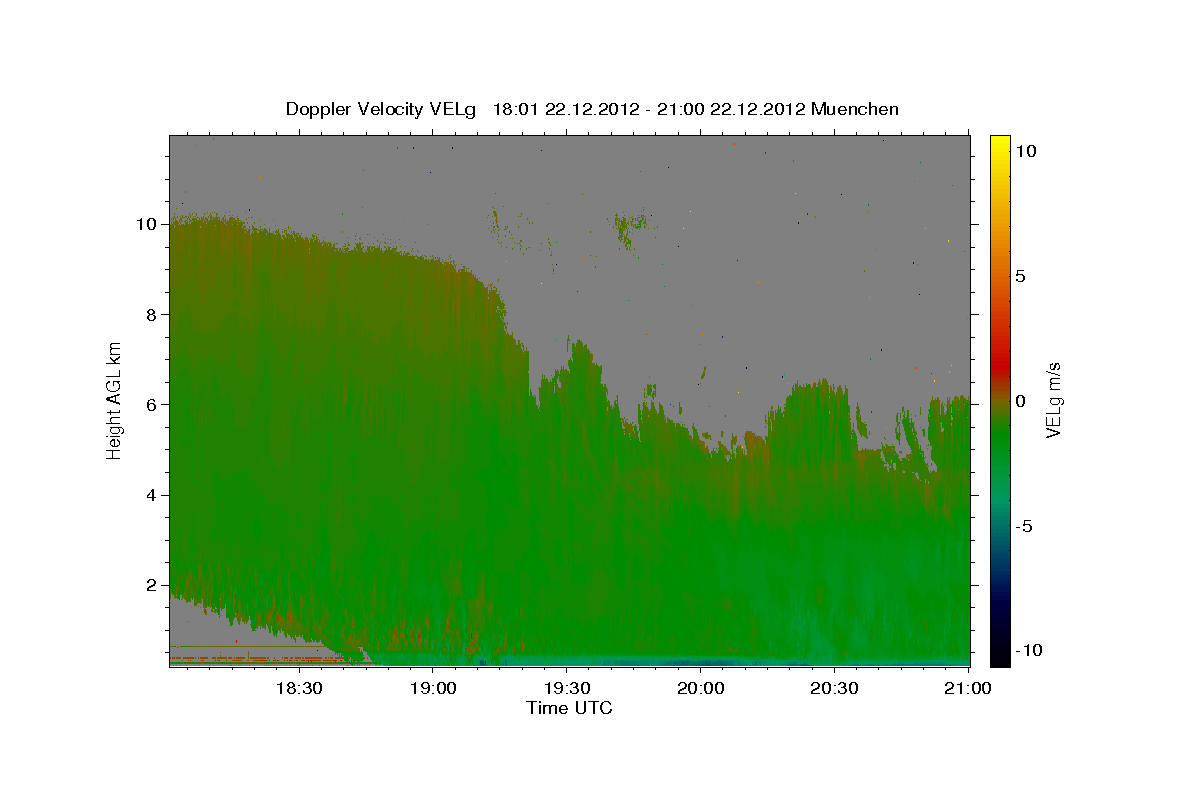The height and width of the screenshot is (800, 1200).
Task: Click the yellow top of the colorbar
Action: (x=1000, y=145)
